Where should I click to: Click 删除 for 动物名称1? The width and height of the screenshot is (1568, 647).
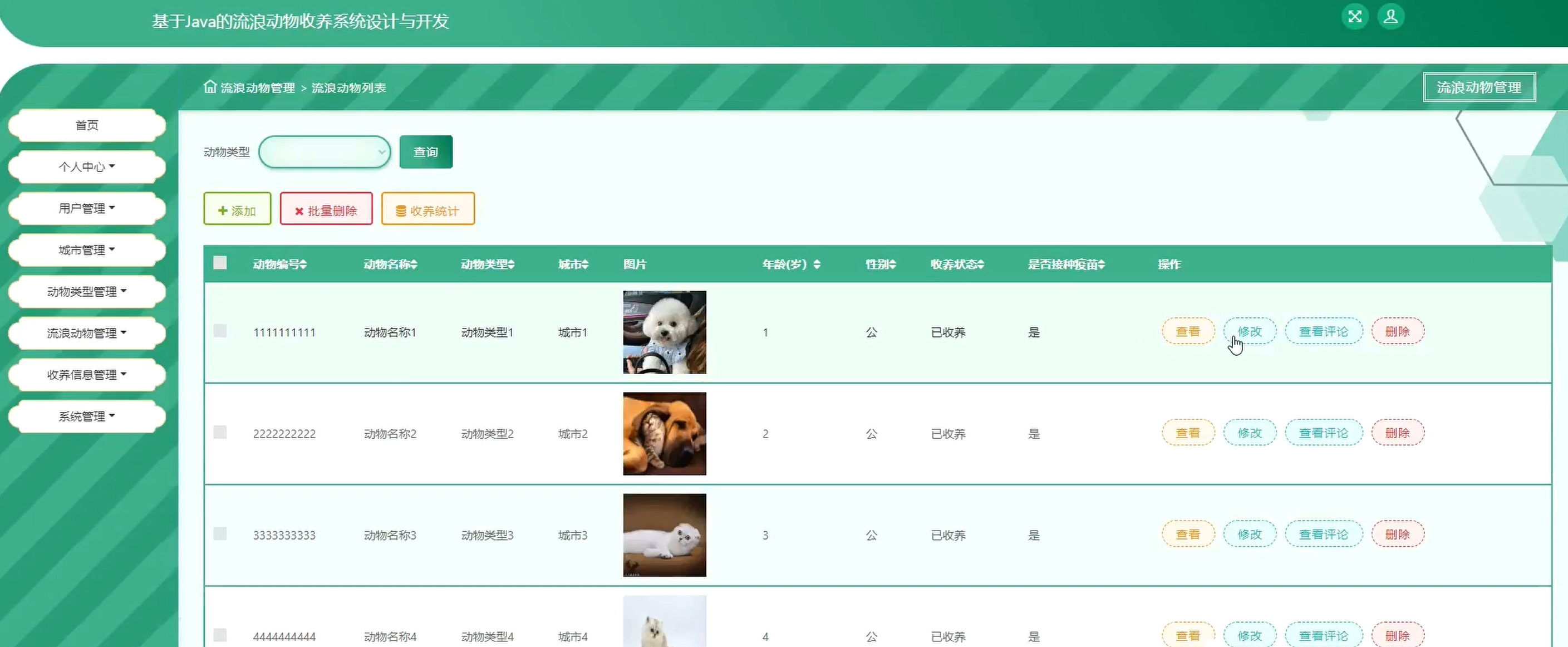[1397, 331]
